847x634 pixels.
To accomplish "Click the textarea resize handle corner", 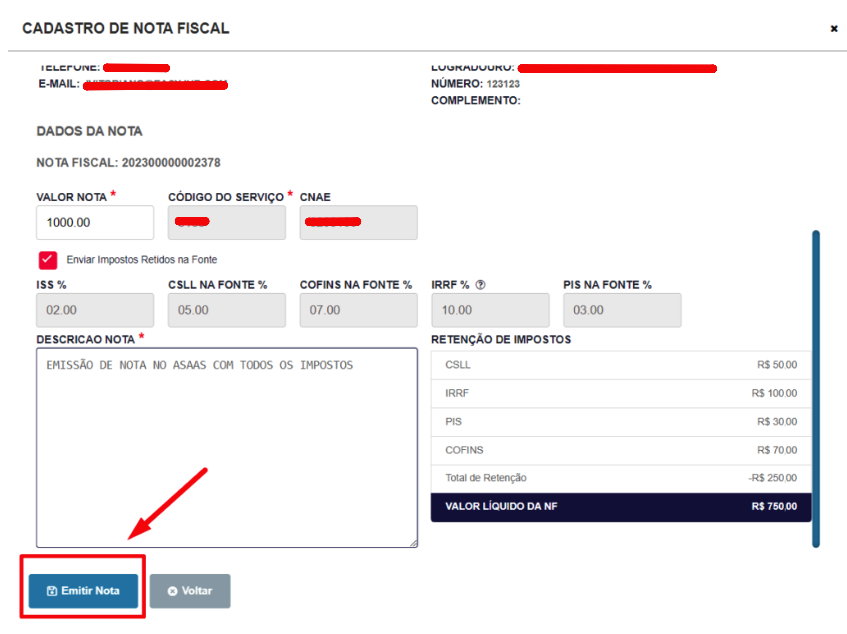I will 413,543.
